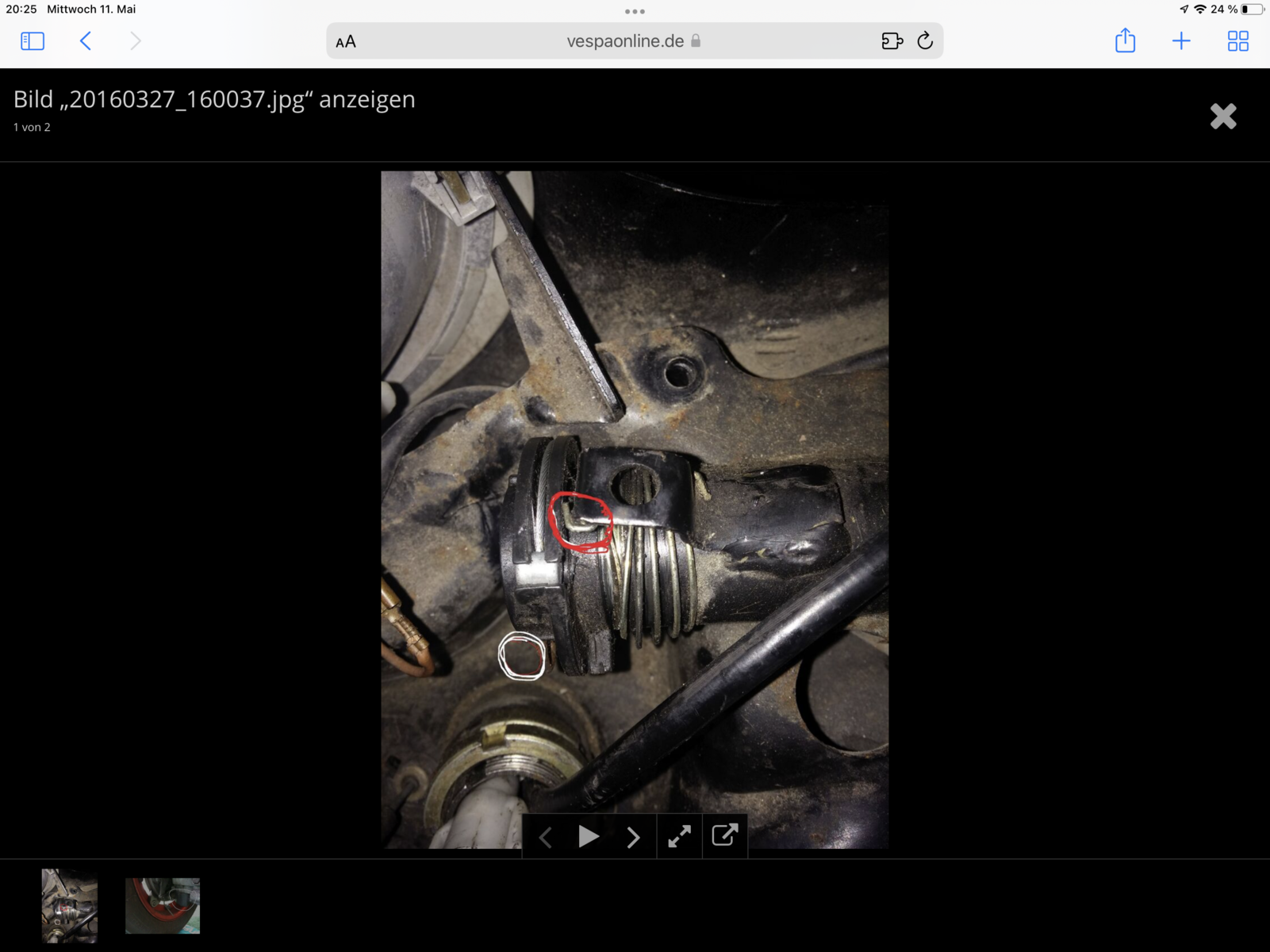Open image in new window
This screenshot has width=1270, height=952.
tap(725, 835)
